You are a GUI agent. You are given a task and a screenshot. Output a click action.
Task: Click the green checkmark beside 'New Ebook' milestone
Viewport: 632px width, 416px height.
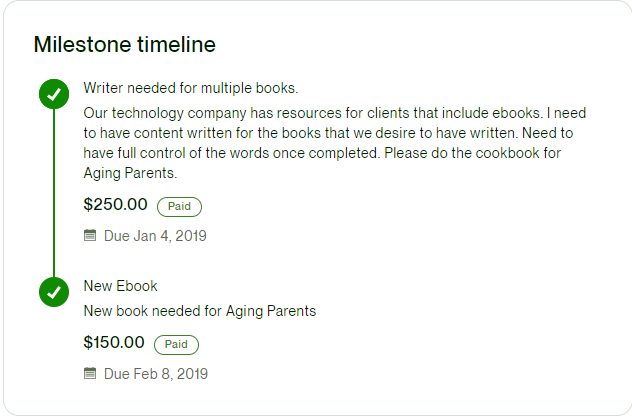pos(54,292)
